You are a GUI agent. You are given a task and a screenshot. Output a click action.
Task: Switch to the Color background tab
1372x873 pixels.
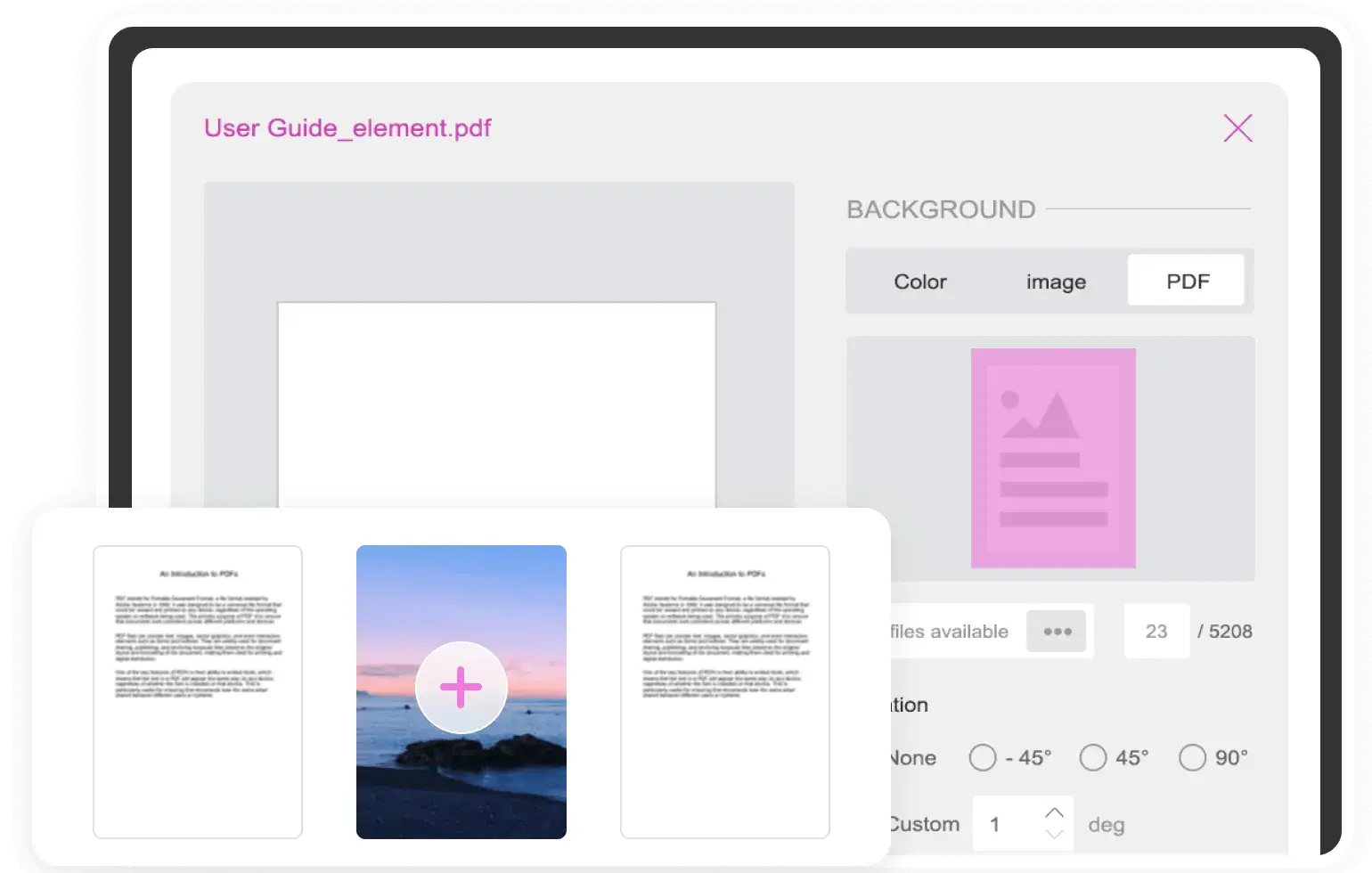click(920, 281)
